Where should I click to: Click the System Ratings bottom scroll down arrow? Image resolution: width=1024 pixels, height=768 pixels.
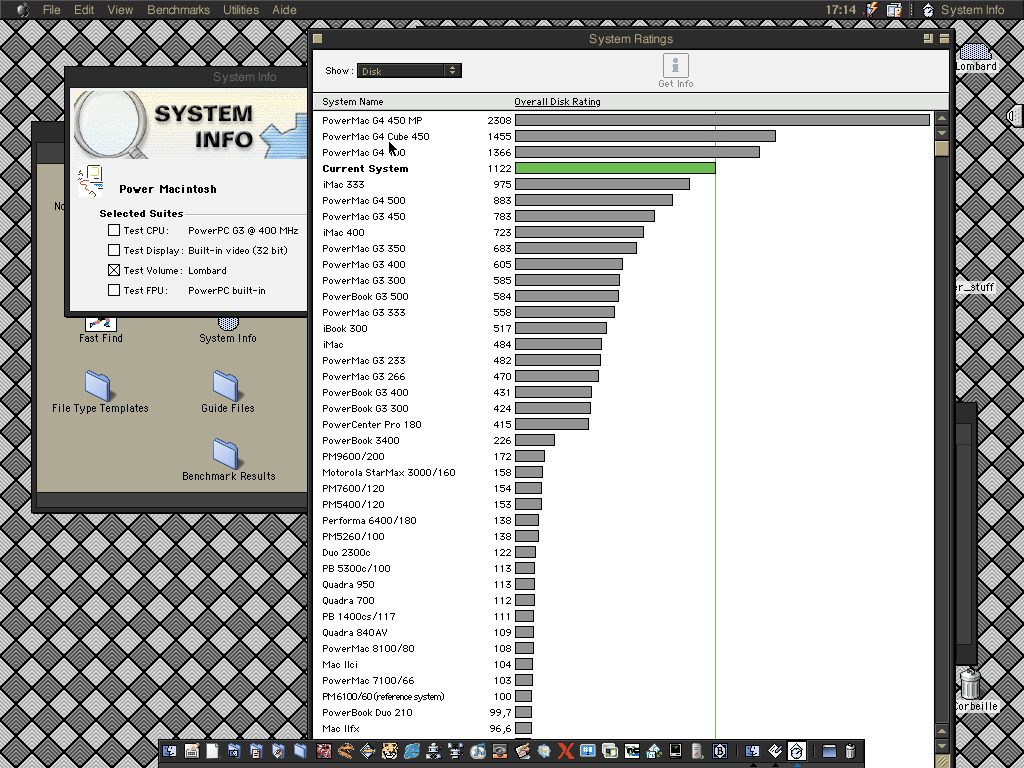pos(942,745)
